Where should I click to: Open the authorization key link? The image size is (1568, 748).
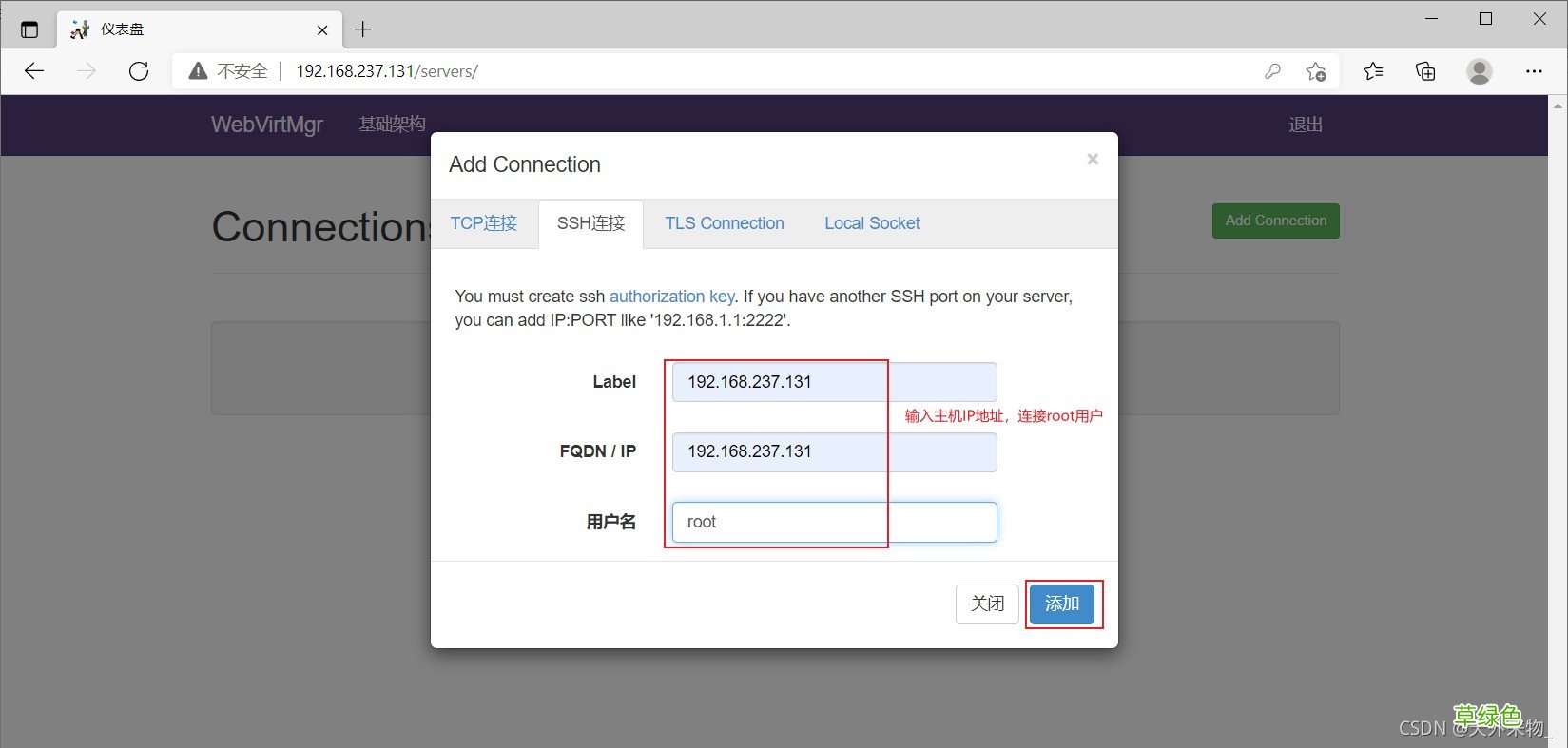point(671,297)
